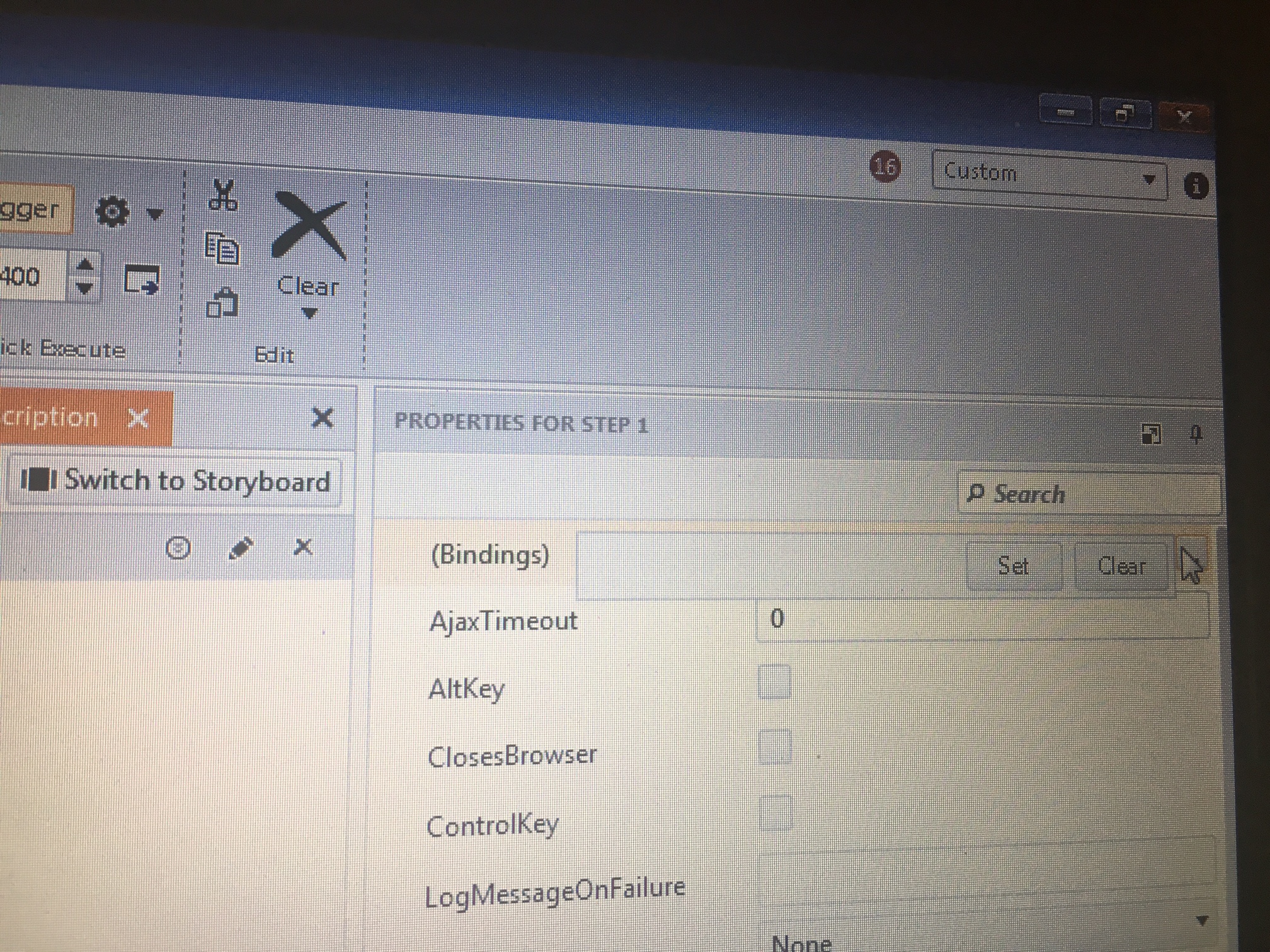Click the floating window icon in properties header
Viewport: 1270px width, 952px height.
1150,434
